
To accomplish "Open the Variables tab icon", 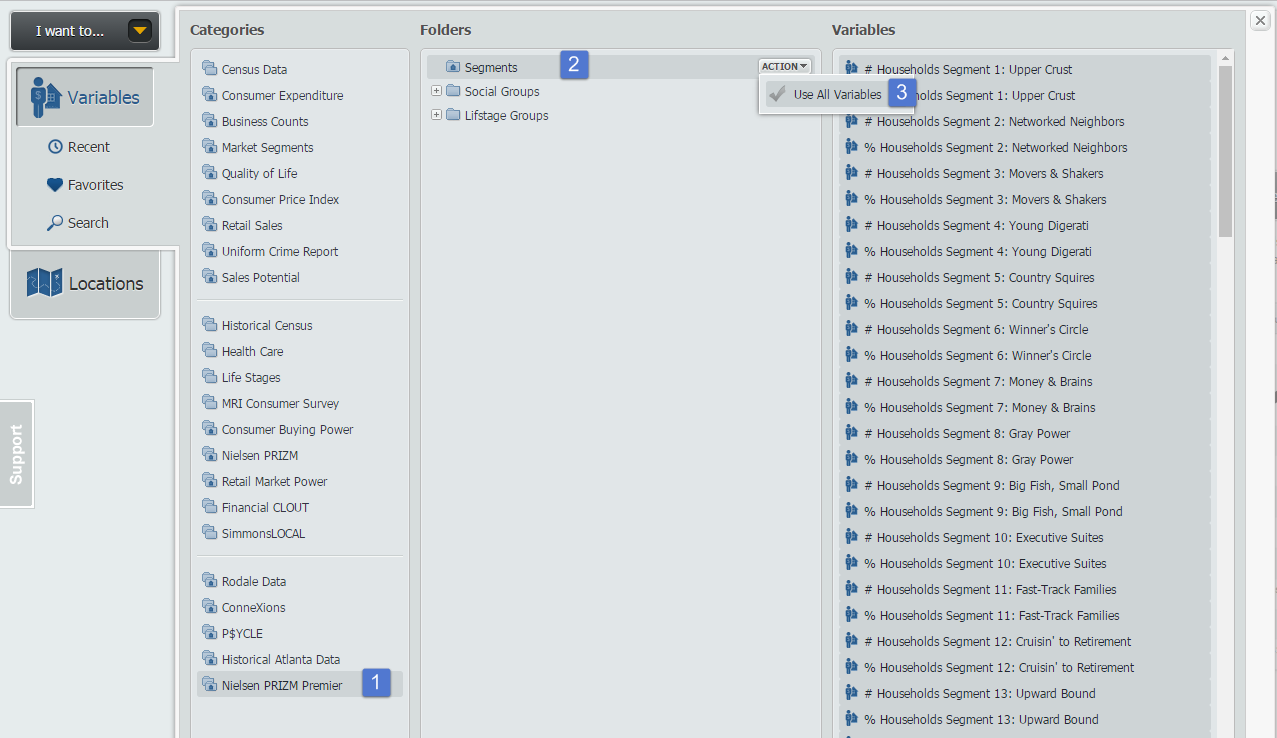I will (x=44, y=97).
